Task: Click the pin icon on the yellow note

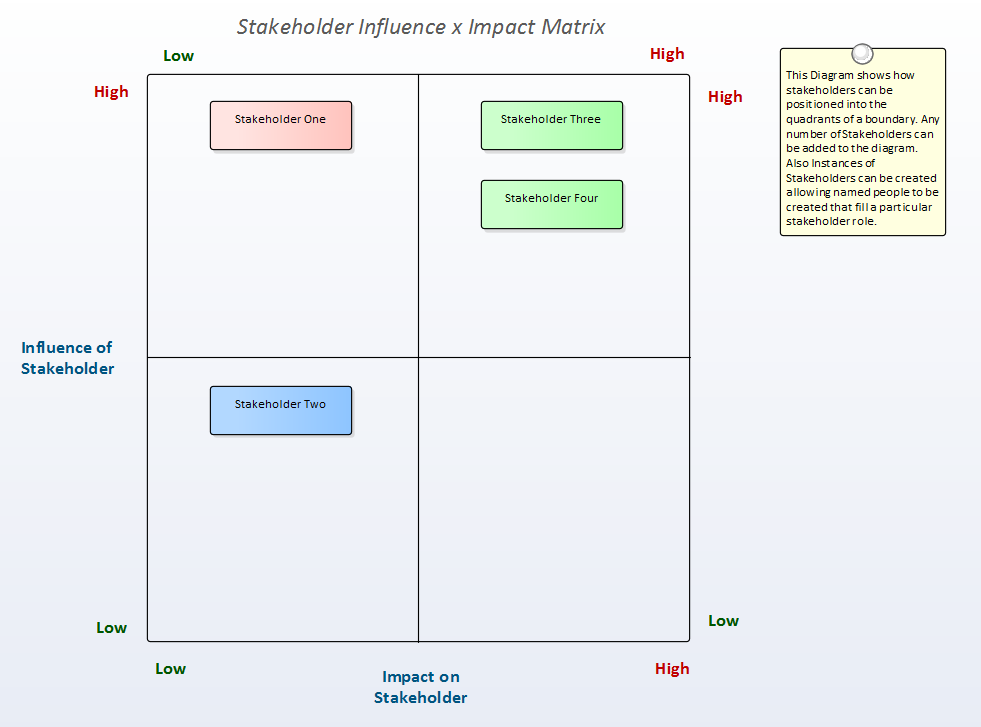Action: click(x=862, y=54)
